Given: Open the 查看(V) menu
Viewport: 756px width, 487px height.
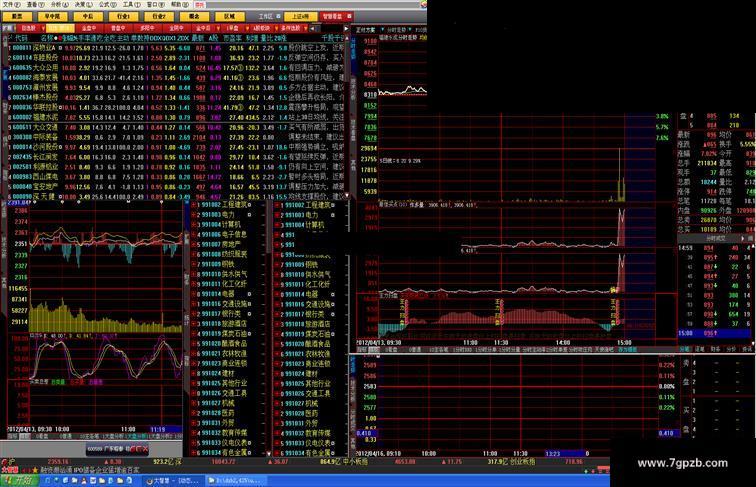Looking at the screenshot, I should tap(36, 4).
